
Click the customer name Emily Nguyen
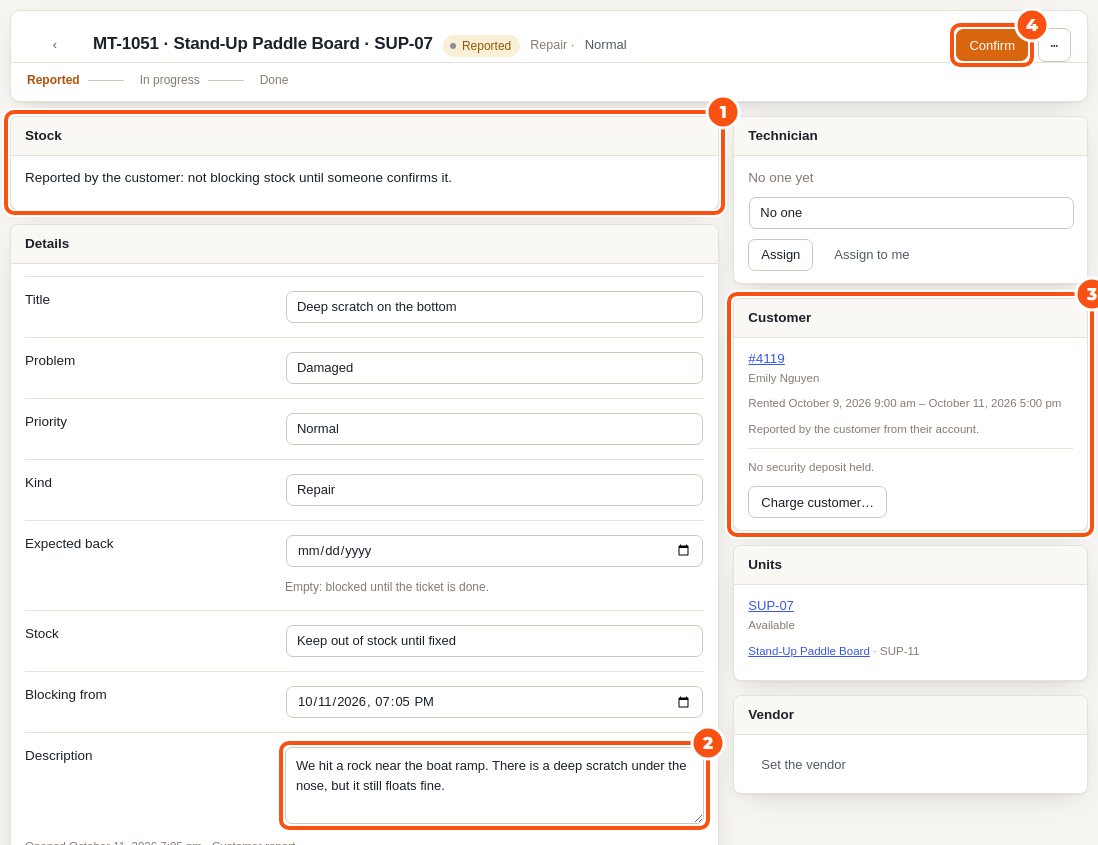[784, 378]
